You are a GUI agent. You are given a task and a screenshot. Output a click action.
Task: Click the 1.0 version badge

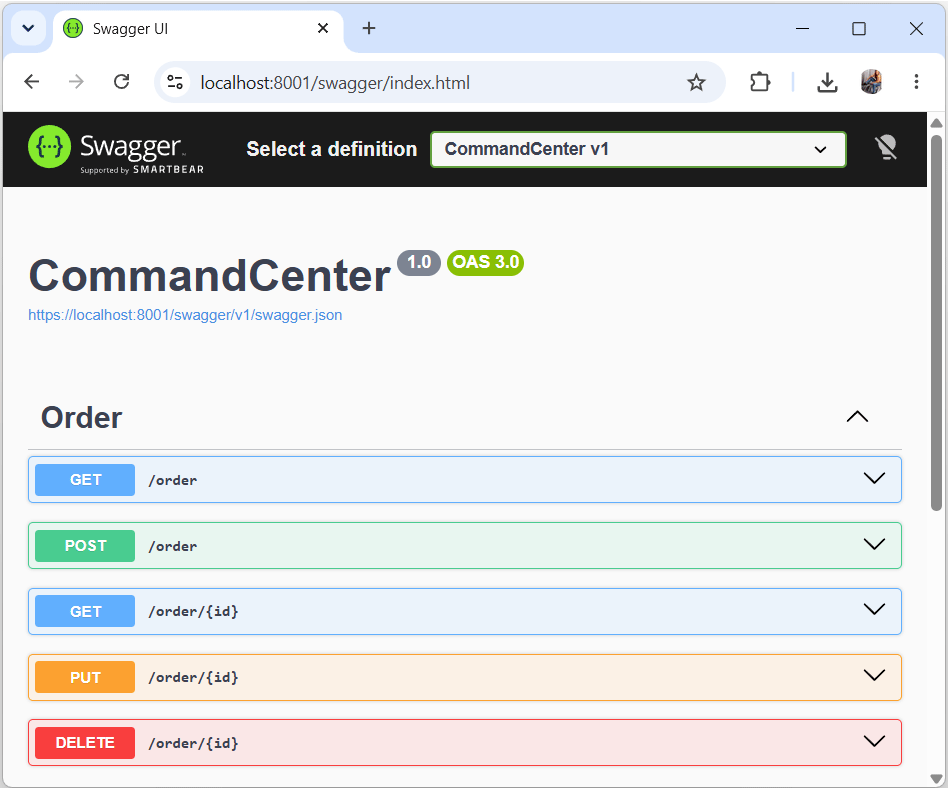(x=419, y=262)
